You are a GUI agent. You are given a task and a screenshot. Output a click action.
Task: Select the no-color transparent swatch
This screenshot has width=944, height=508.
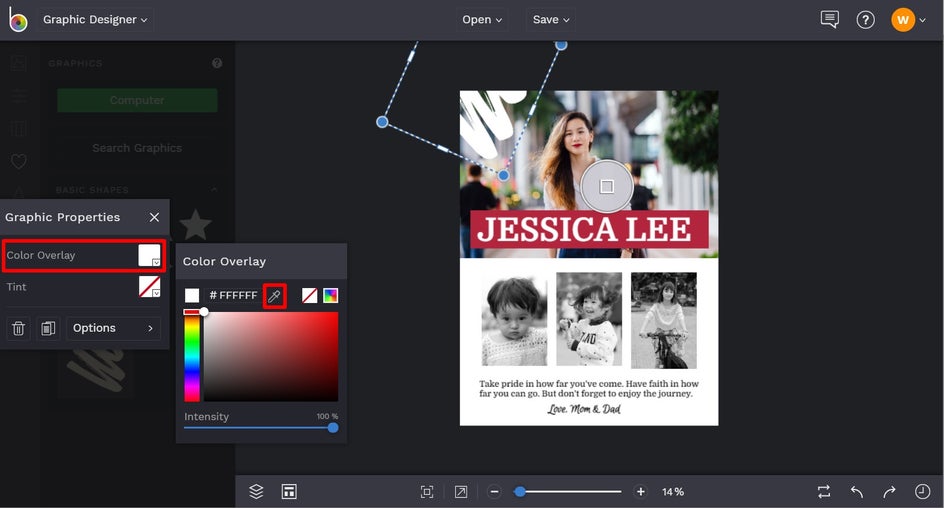coord(309,296)
